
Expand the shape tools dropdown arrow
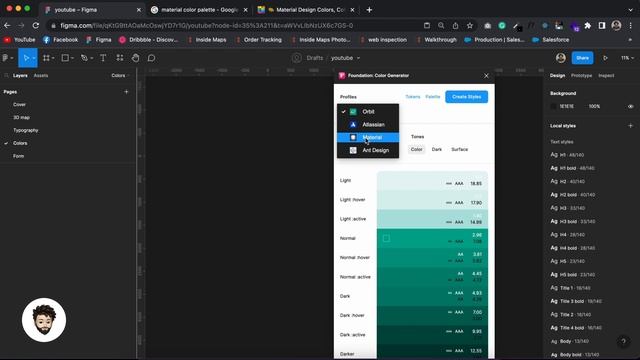click(x=72, y=58)
